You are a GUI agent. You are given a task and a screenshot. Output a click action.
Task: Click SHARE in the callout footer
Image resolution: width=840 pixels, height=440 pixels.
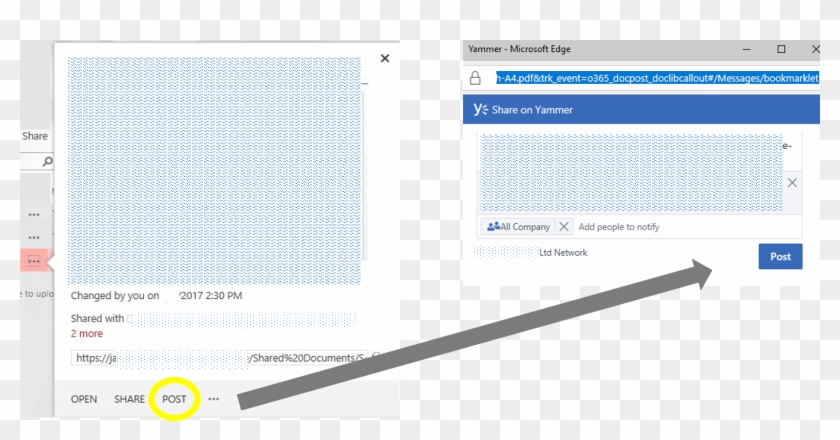(x=129, y=399)
